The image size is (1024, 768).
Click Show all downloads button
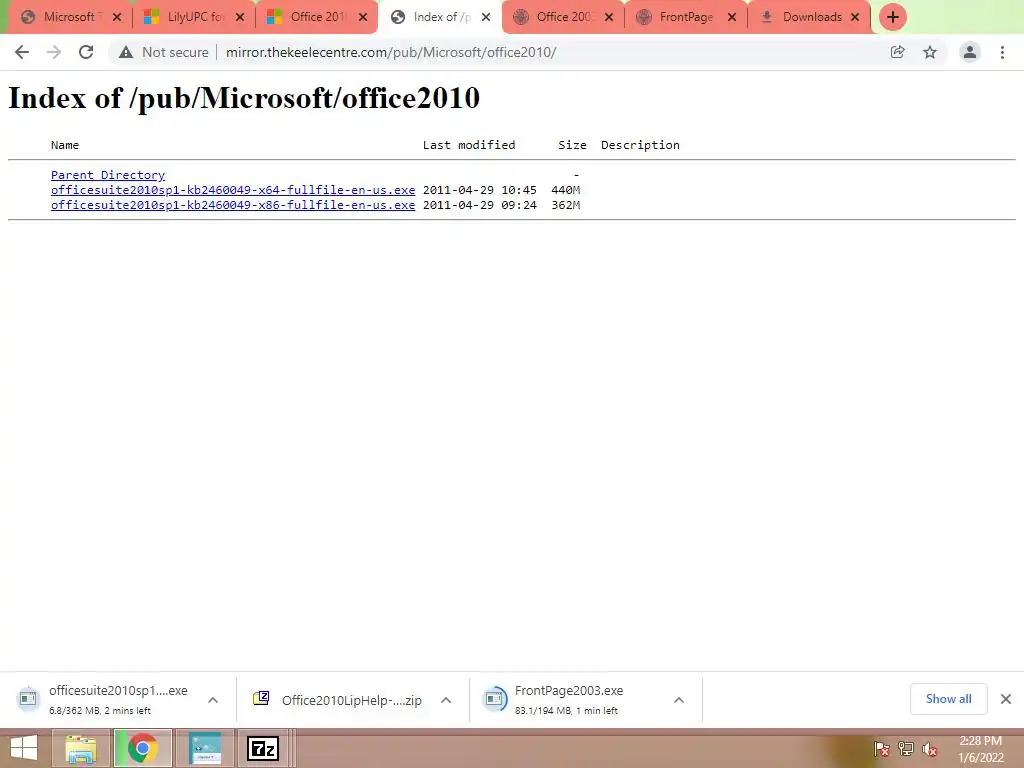948,699
